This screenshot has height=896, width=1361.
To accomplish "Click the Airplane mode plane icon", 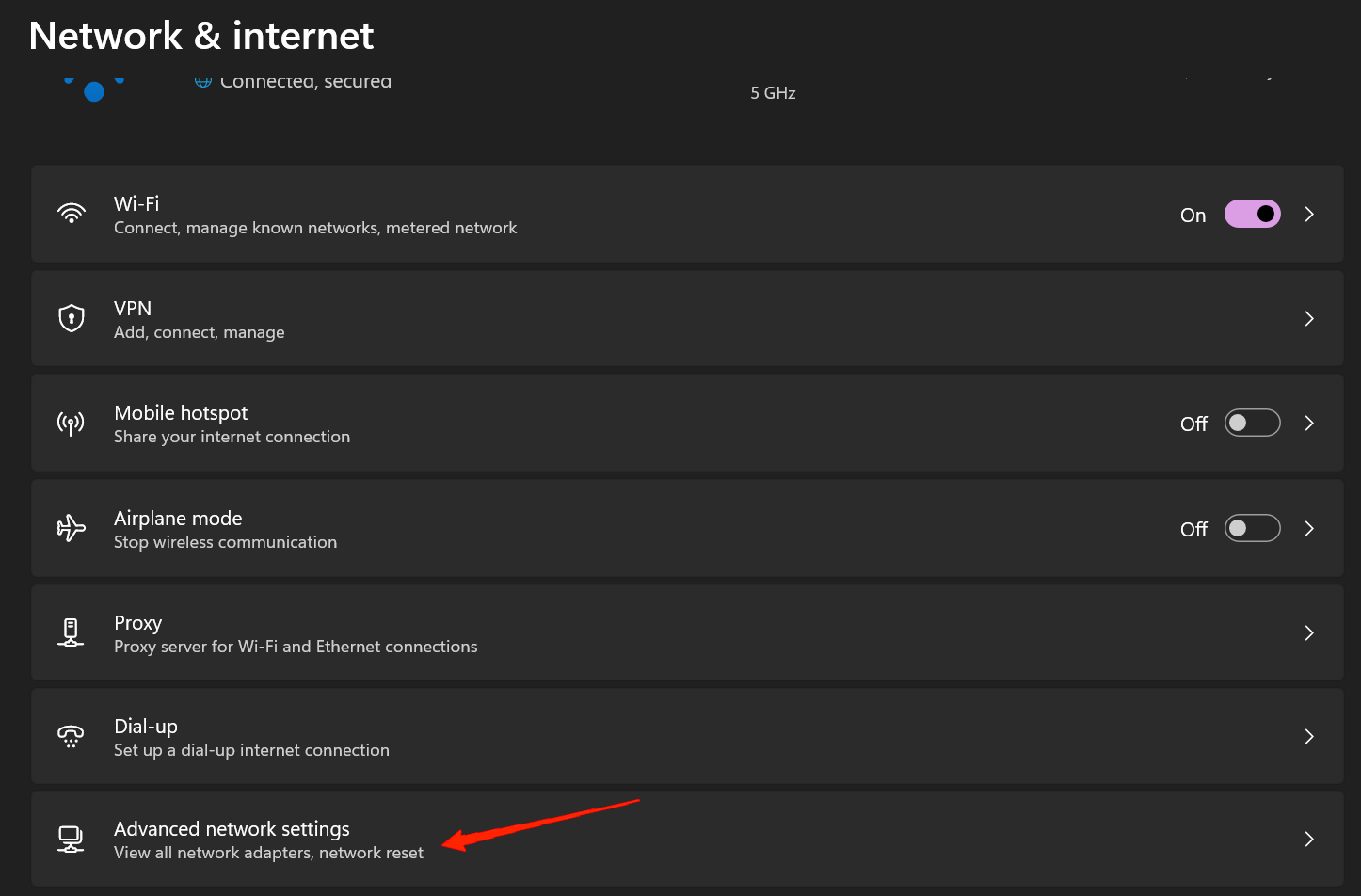I will (72, 529).
